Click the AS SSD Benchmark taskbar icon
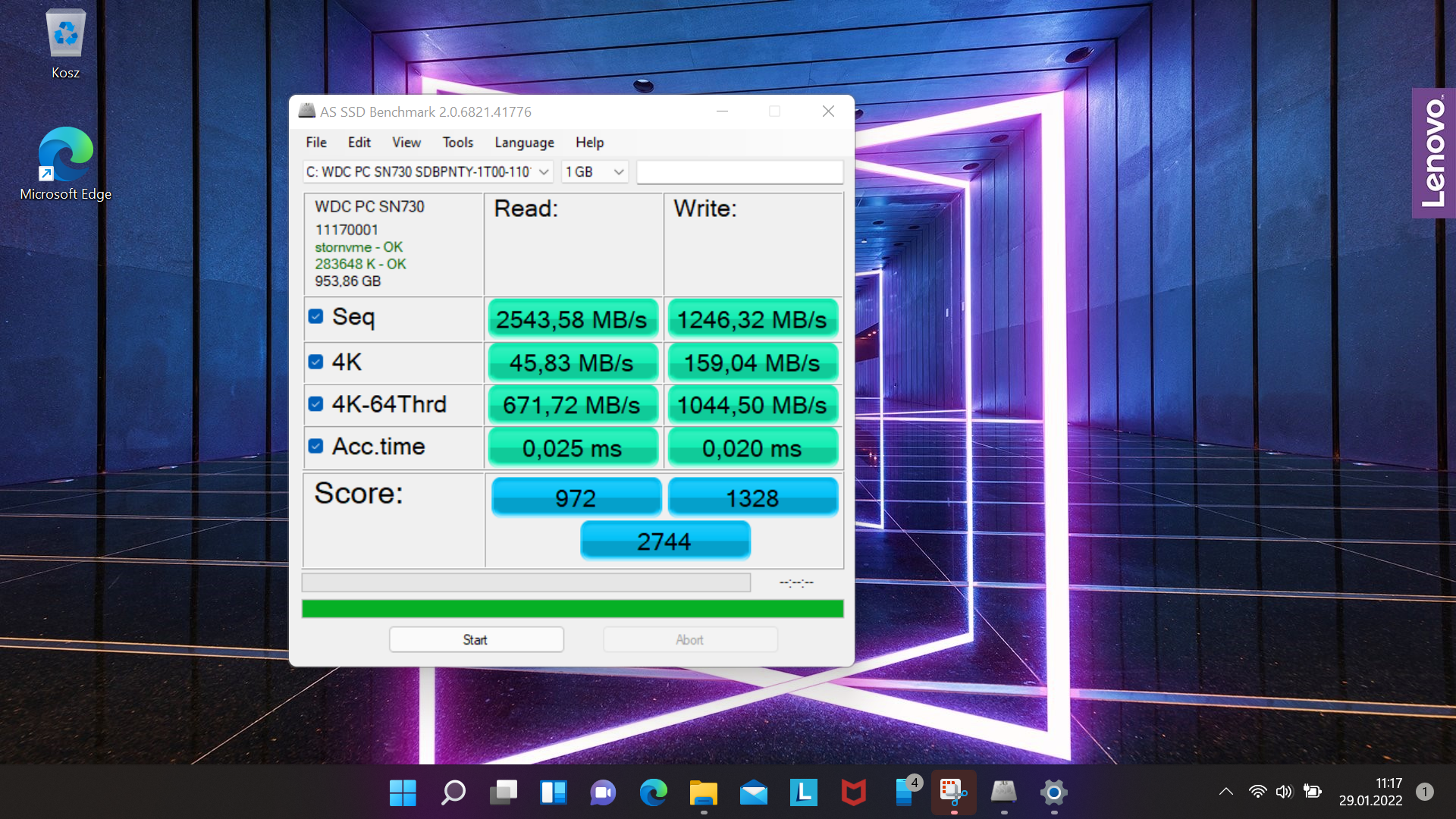Image resolution: width=1456 pixels, height=819 pixels. pyautogui.click(x=1004, y=792)
